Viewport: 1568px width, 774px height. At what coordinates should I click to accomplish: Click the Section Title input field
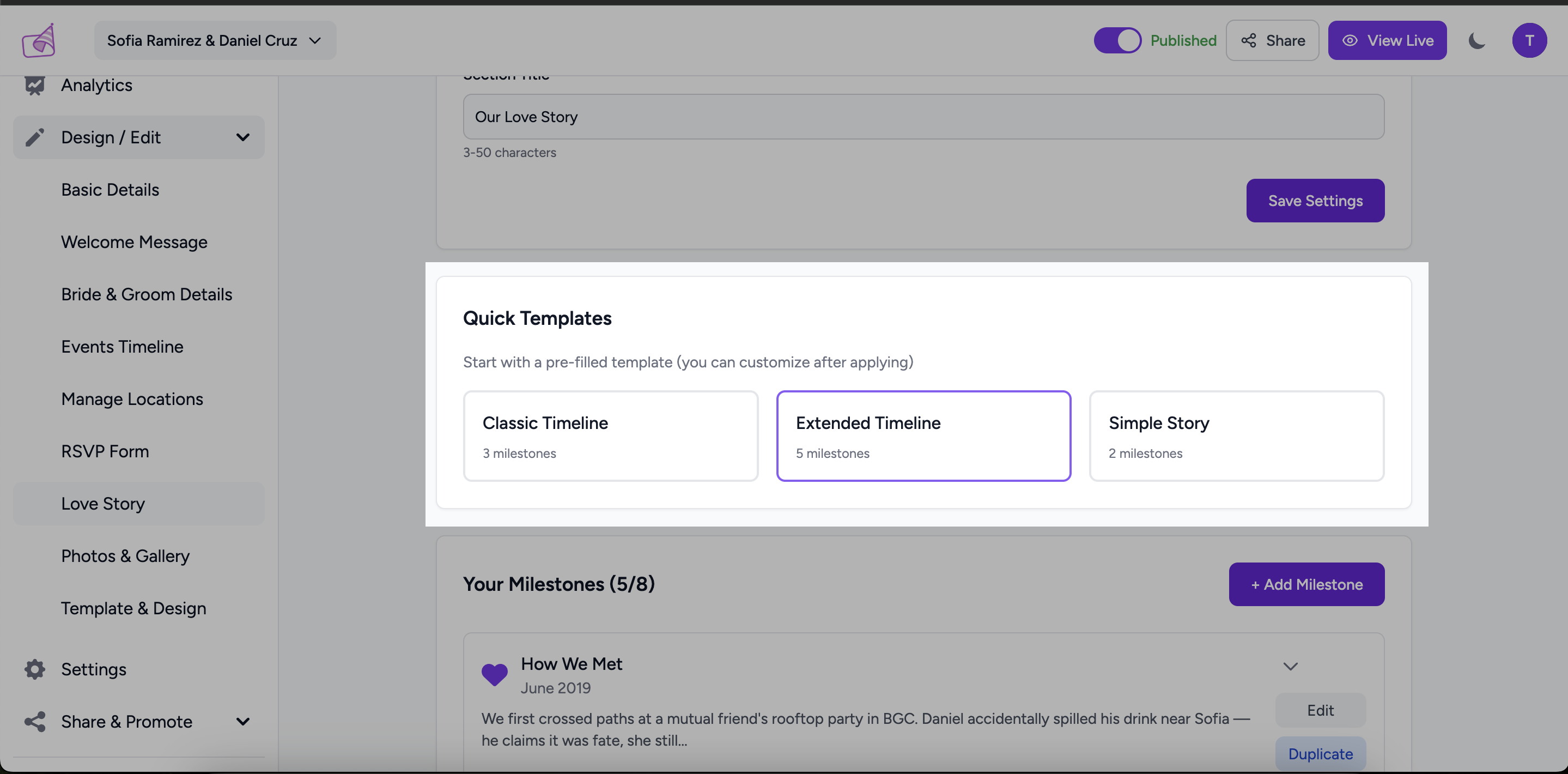point(923,116)
